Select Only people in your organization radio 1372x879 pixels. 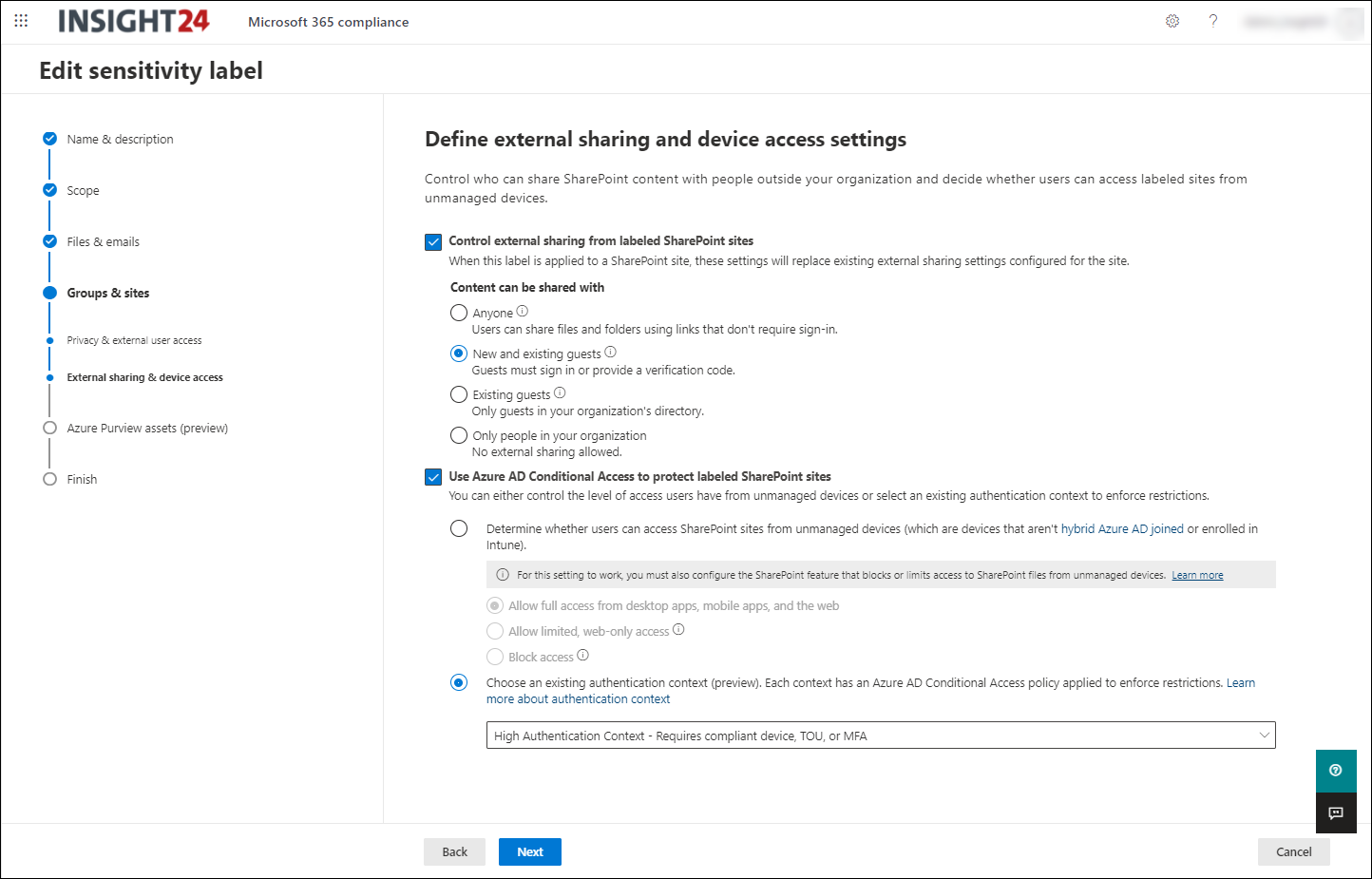459,435
